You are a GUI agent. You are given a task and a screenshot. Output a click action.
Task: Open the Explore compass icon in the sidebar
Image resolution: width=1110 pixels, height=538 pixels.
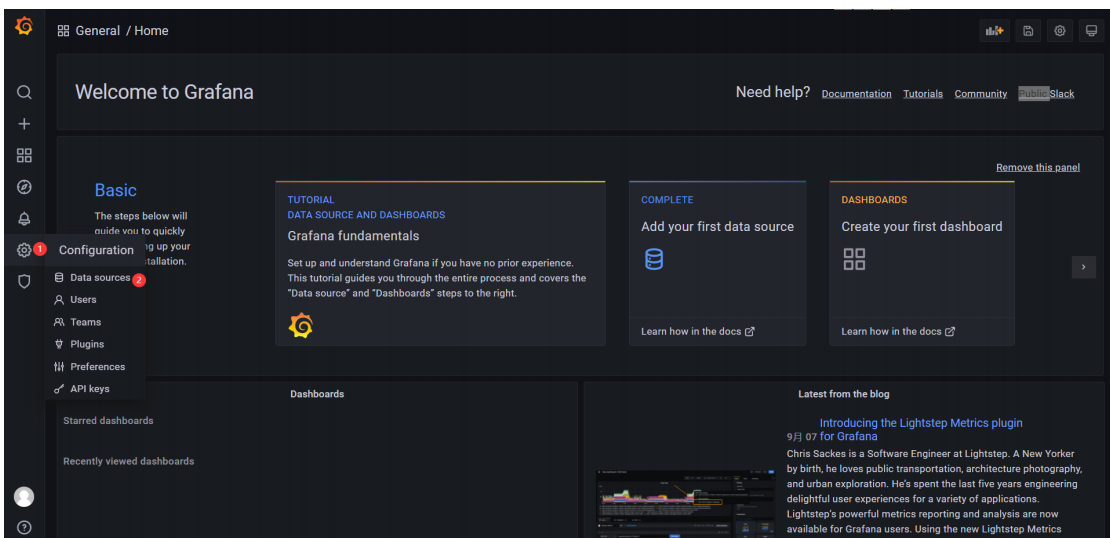[24, 187]
